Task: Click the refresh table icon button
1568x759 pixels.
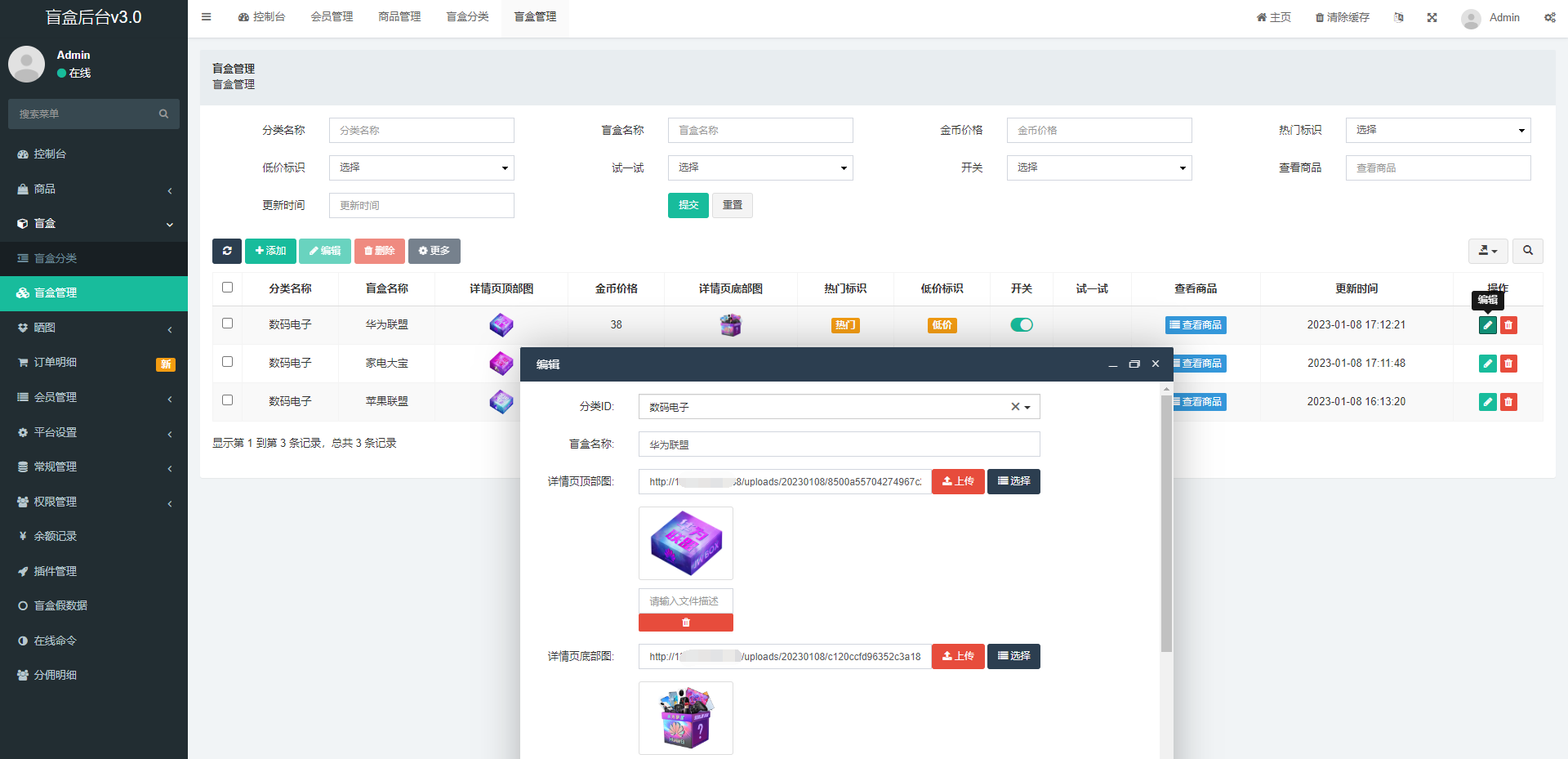Action: (227, 251)
